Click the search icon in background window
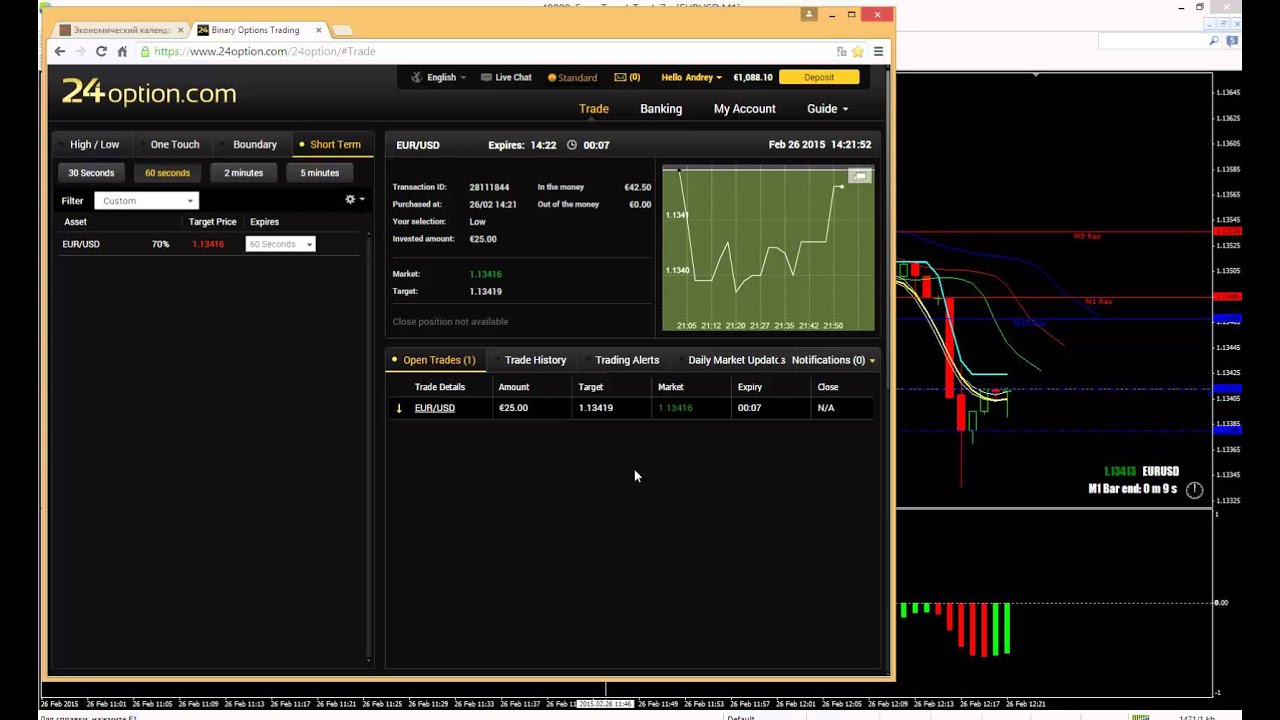1280x720 pixels. [x=1214, y=41]
